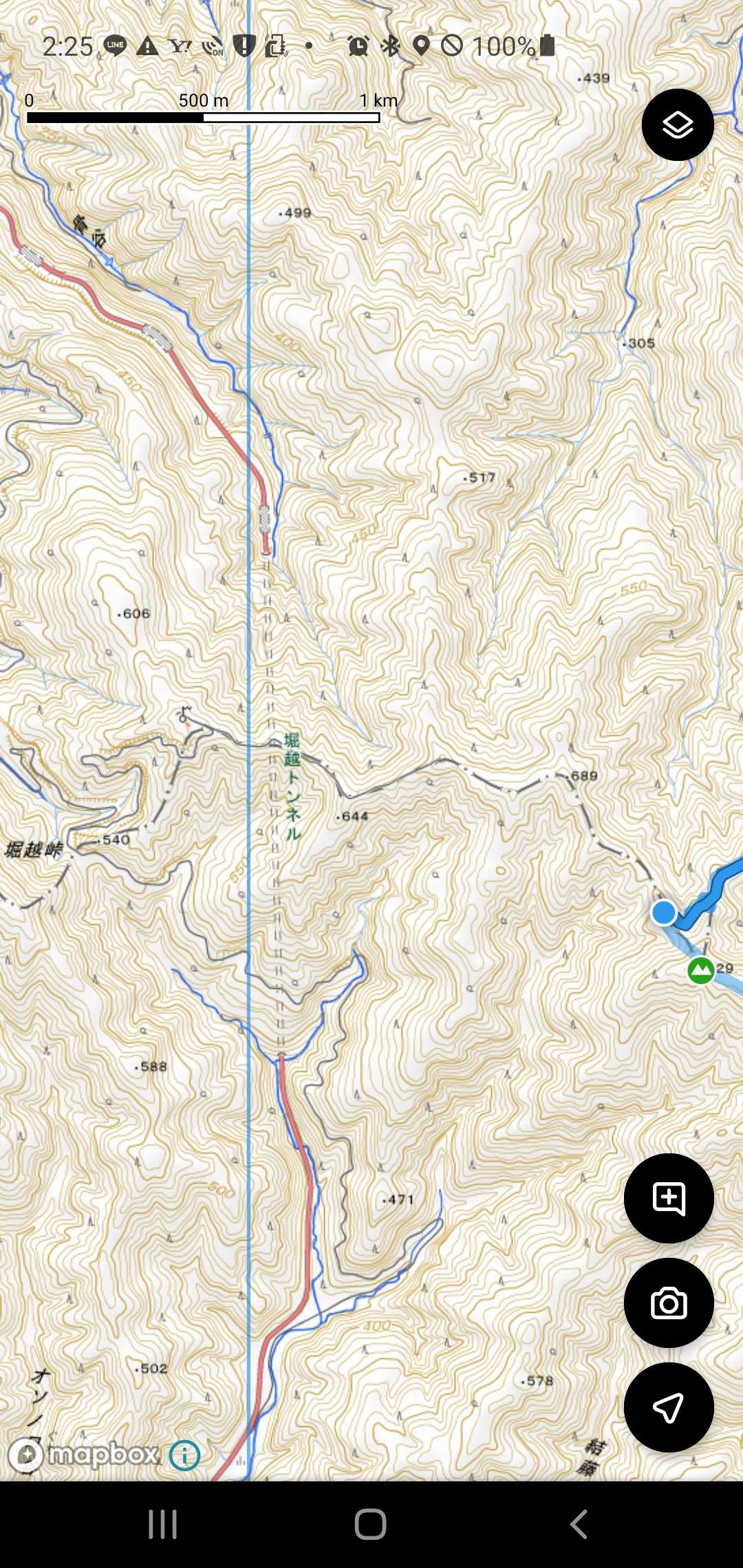The width and height of the screenshot is (743, 1568).
Task: Open the recent apps button
Action: coord(163,1525)
